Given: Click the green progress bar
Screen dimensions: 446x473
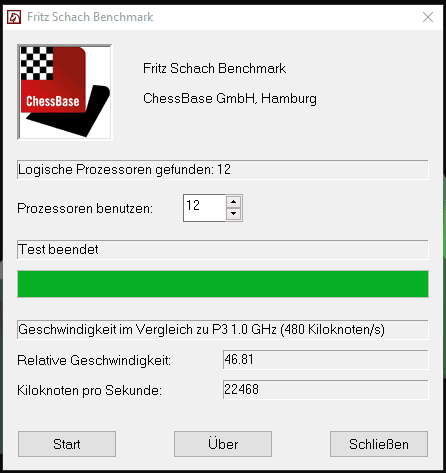Looking at the screenshot, I should click(223, 284).
